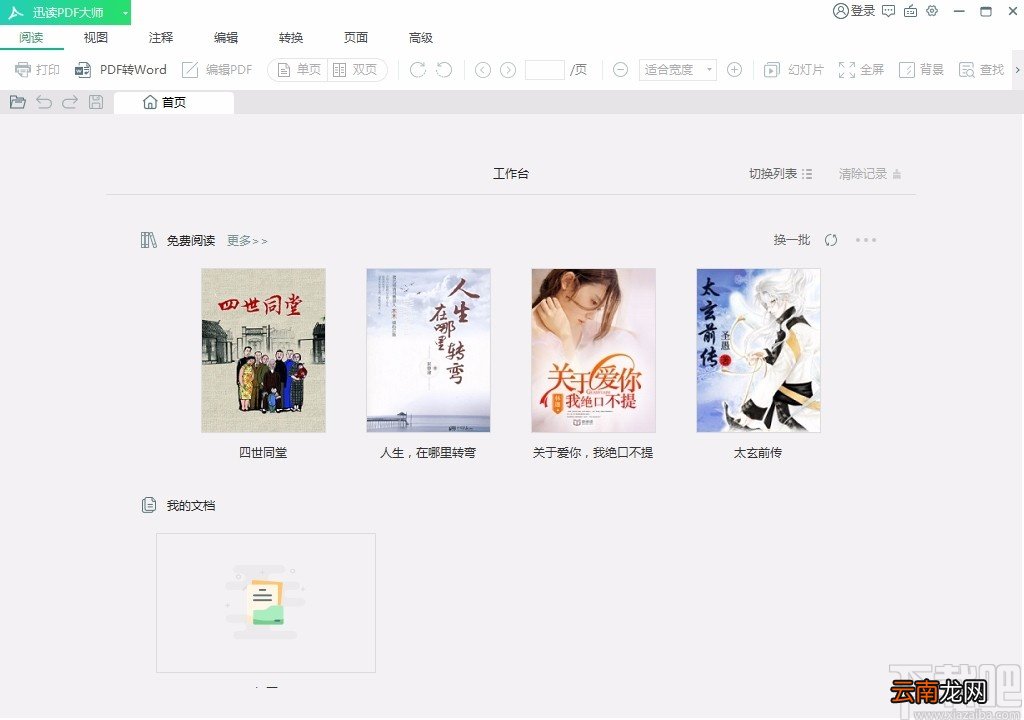The width and height of the screenshot is (1024, 720).
Task: Open PDF转Word converter
Action: pyautogui.click(x=121, y=69)
